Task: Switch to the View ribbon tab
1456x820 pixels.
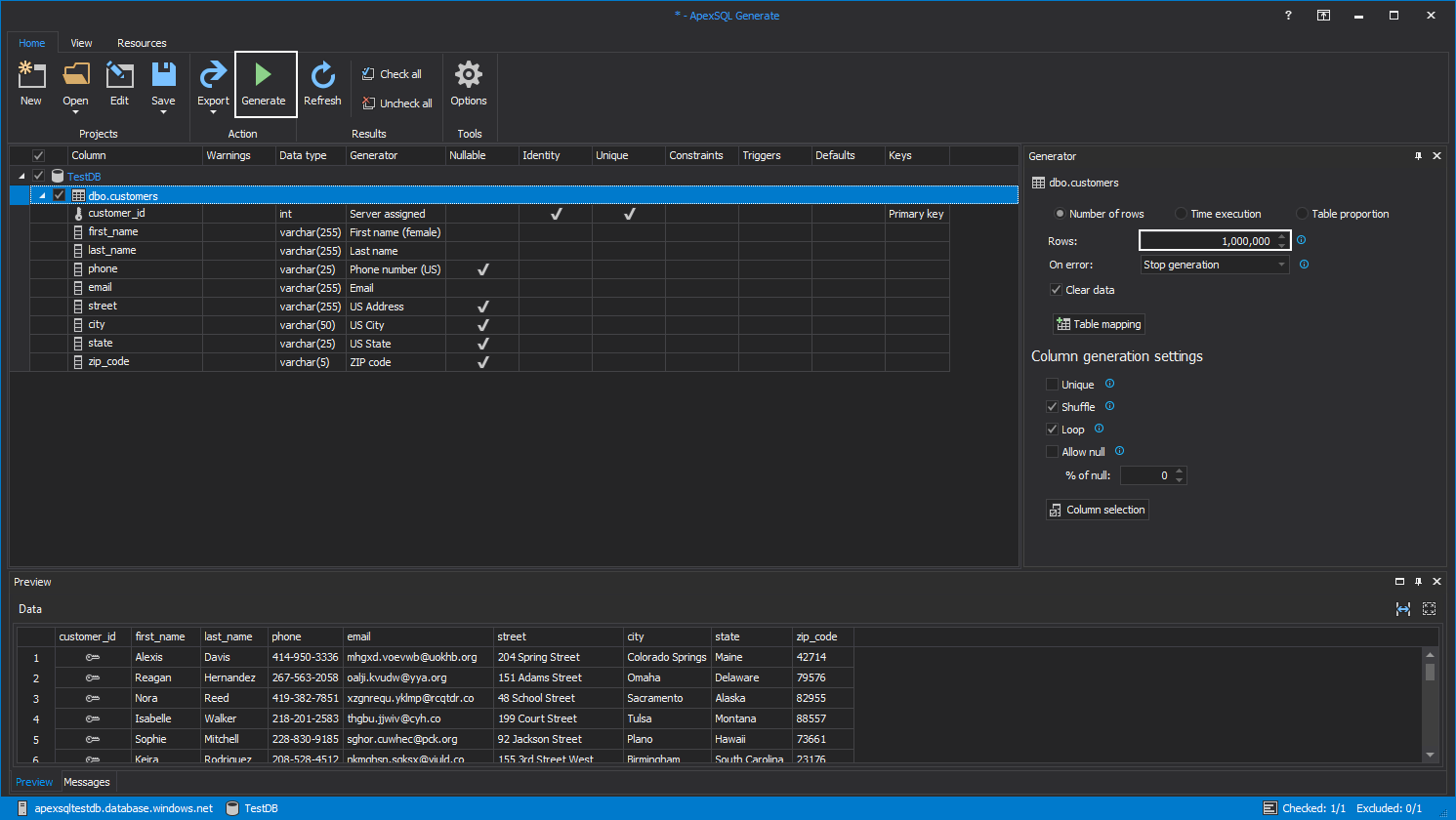Action: [x=81, y=43]
